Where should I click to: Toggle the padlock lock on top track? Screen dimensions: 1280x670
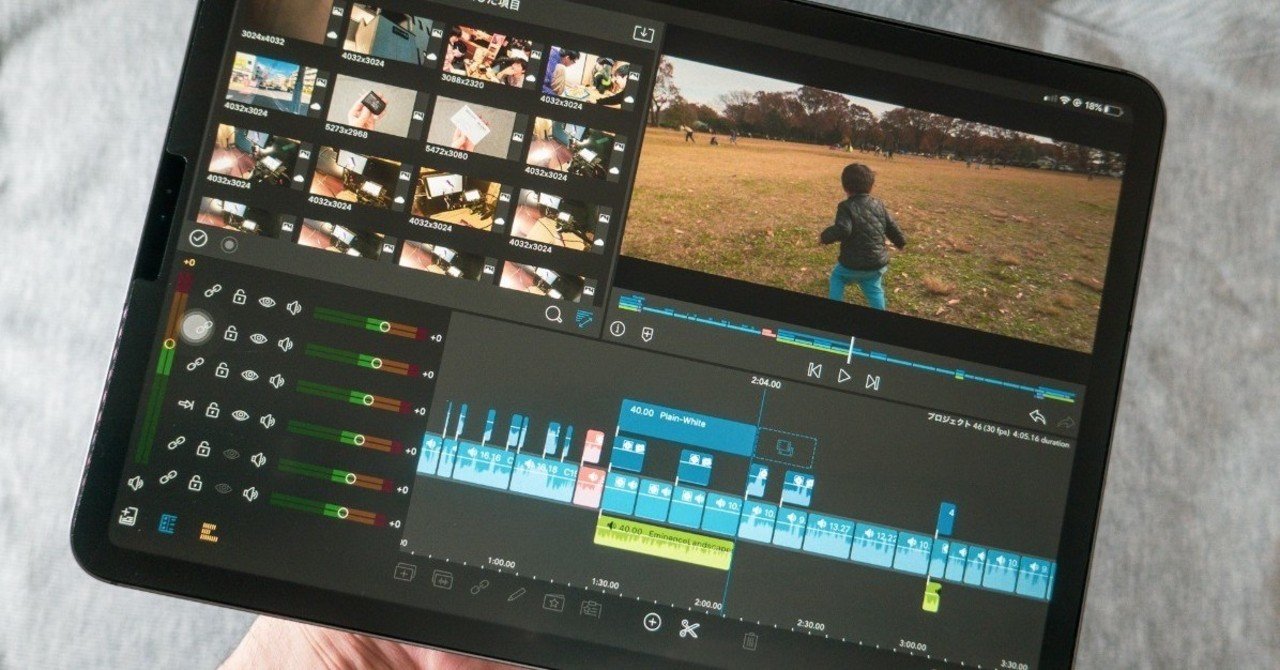(240, 296)
